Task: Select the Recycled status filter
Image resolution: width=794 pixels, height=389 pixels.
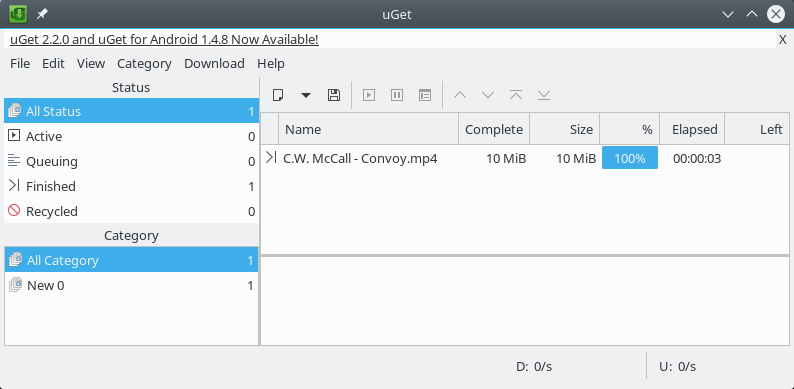Action: (131, 211)
